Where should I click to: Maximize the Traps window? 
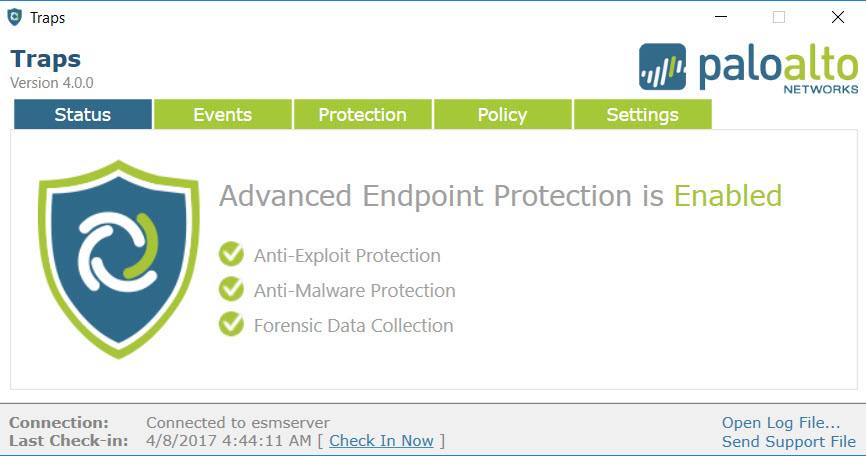(x=779, y=17)
